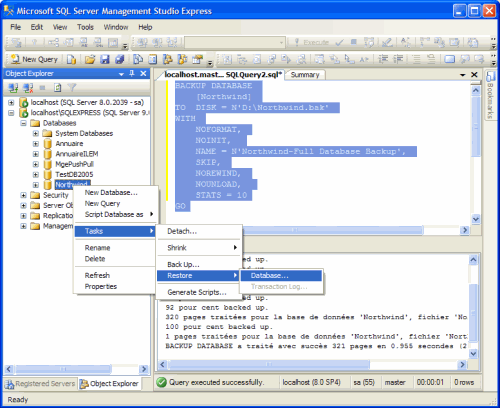Select the SQLQuery2.sql editor tab
This screenshot has width=500, height=408.
[x=223, y=74]
